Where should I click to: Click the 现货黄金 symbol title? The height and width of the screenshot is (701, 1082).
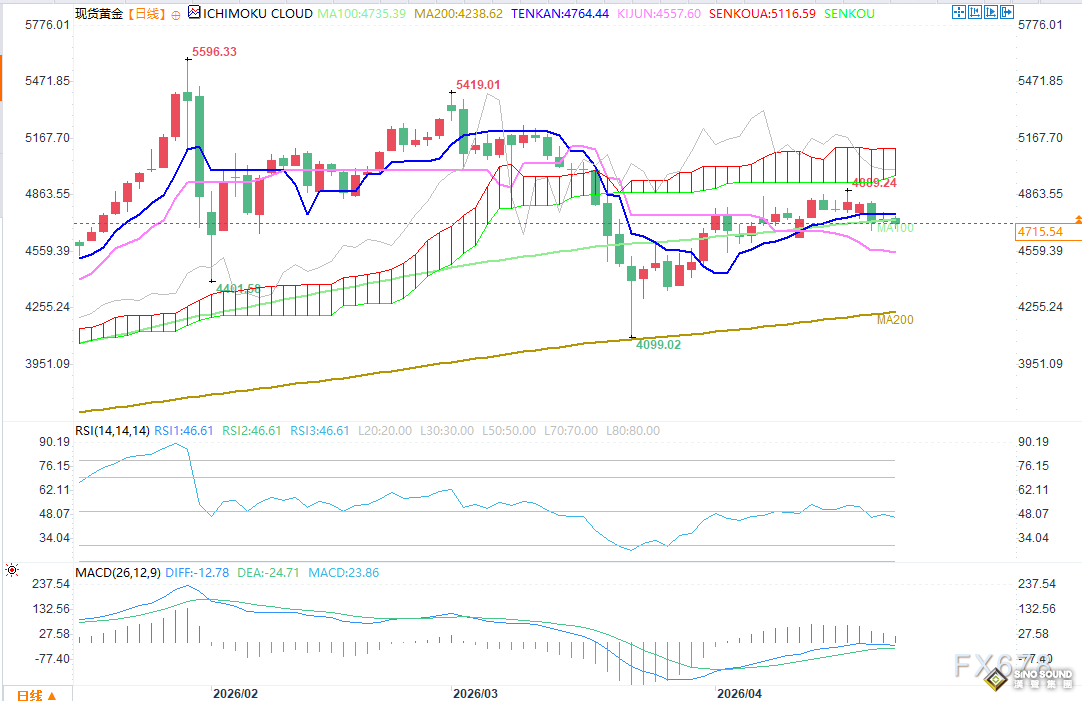pos(99,14)
